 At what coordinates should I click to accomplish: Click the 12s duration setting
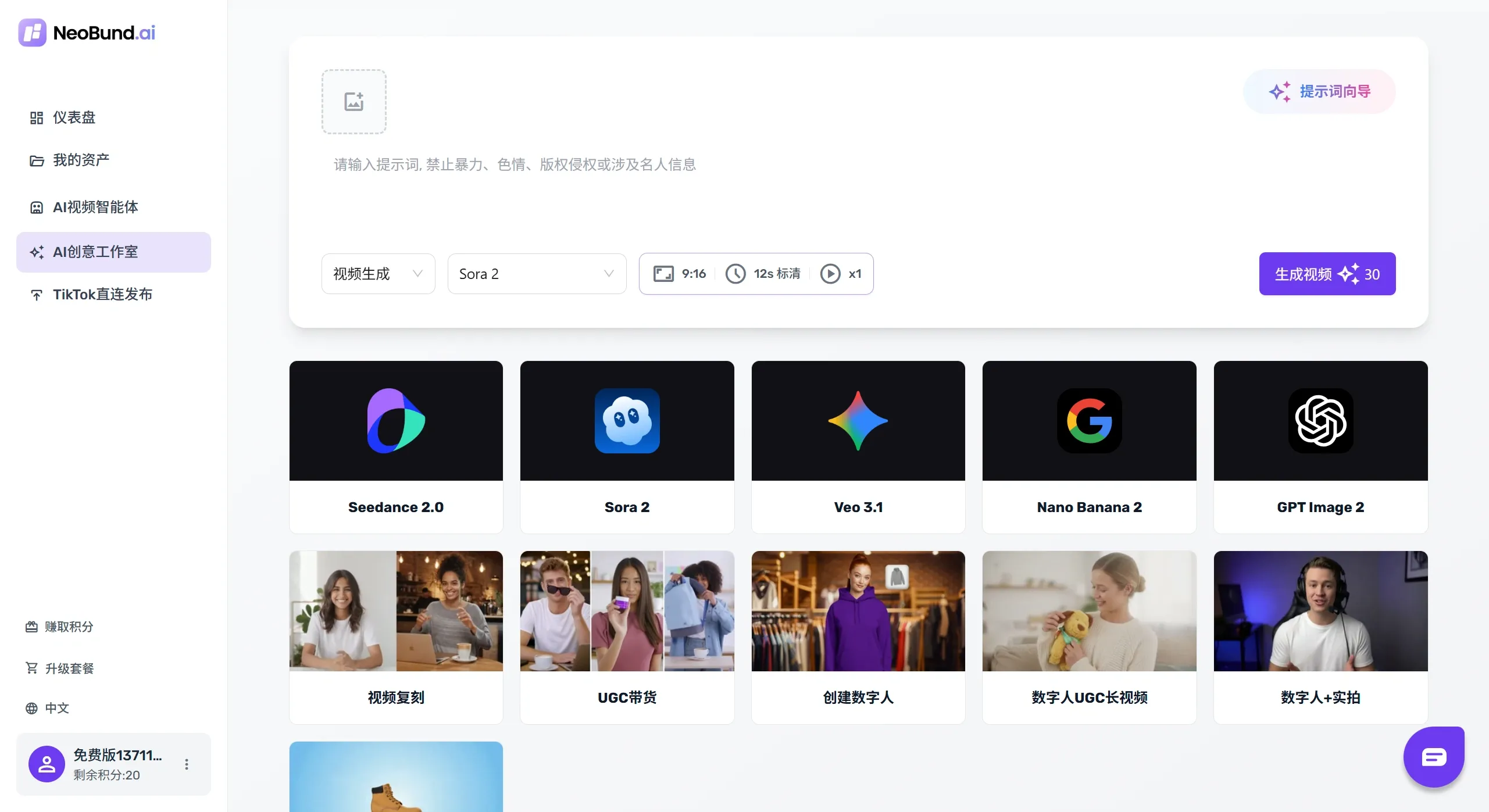[x=763, y=274]
